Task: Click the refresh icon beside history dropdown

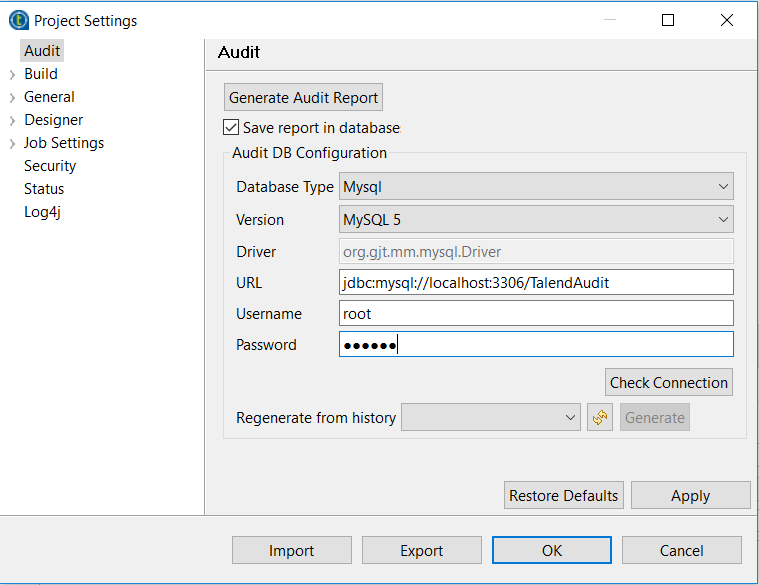Action: (x=600, y=418)
